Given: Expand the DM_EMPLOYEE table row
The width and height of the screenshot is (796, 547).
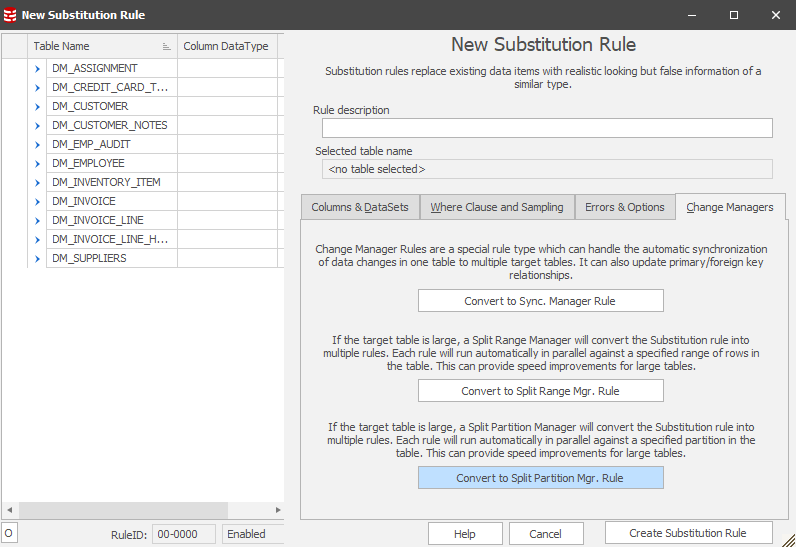Looking at the screenshot, I should click(x=38, y=163).
